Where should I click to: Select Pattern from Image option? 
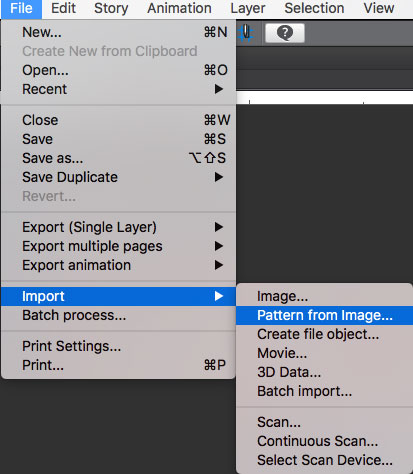[324, 315]
